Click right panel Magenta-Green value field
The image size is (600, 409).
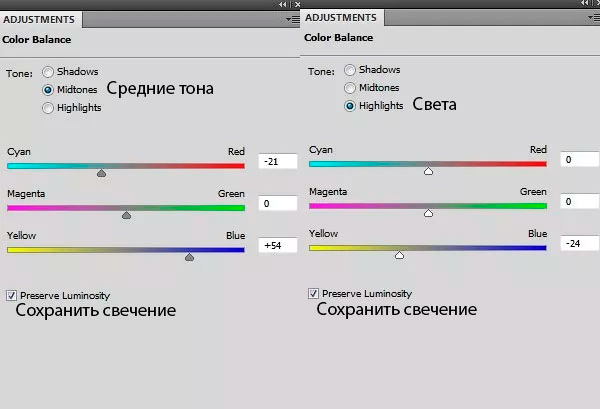580,201
